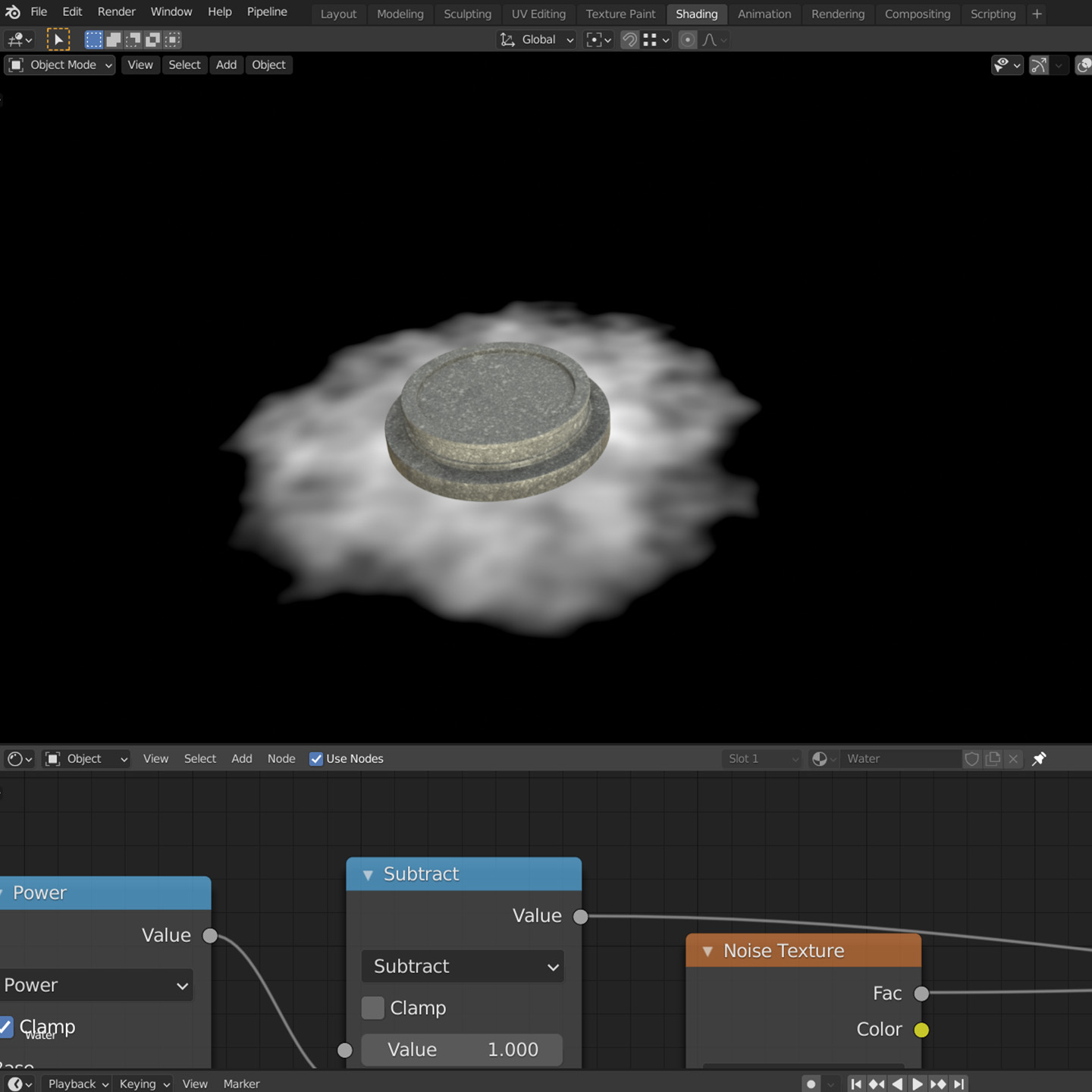Pin the Water material with the pin icon

(1039, 758)
